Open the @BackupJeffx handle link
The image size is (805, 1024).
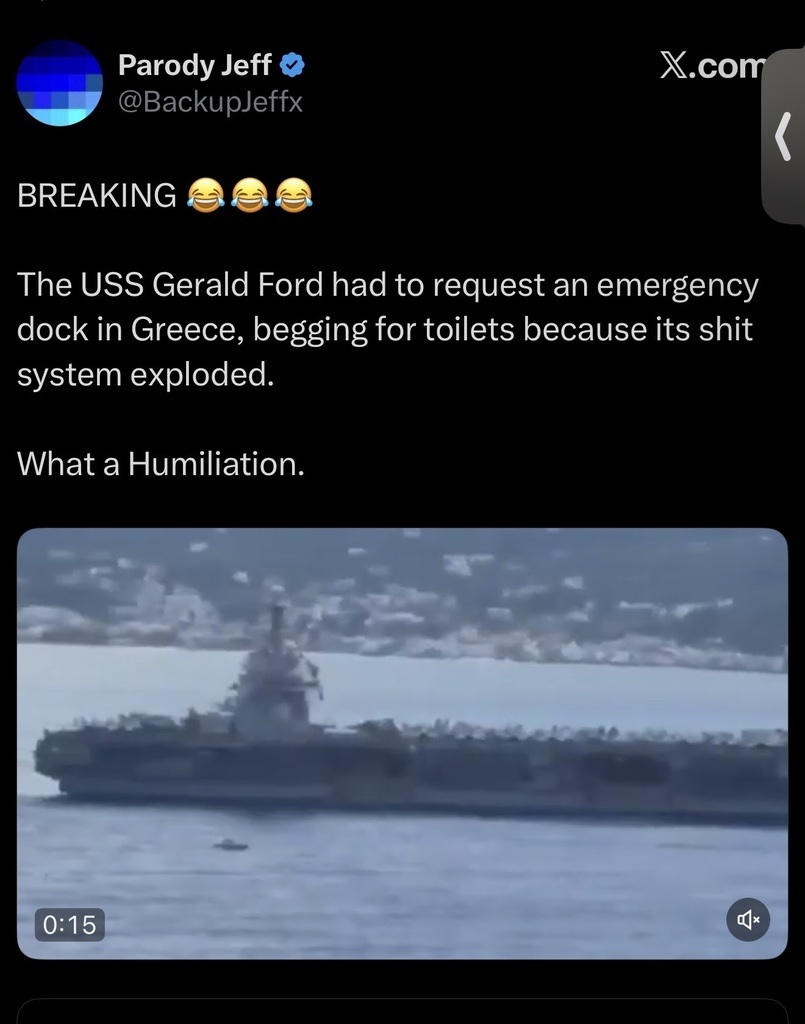click(210, 101)
